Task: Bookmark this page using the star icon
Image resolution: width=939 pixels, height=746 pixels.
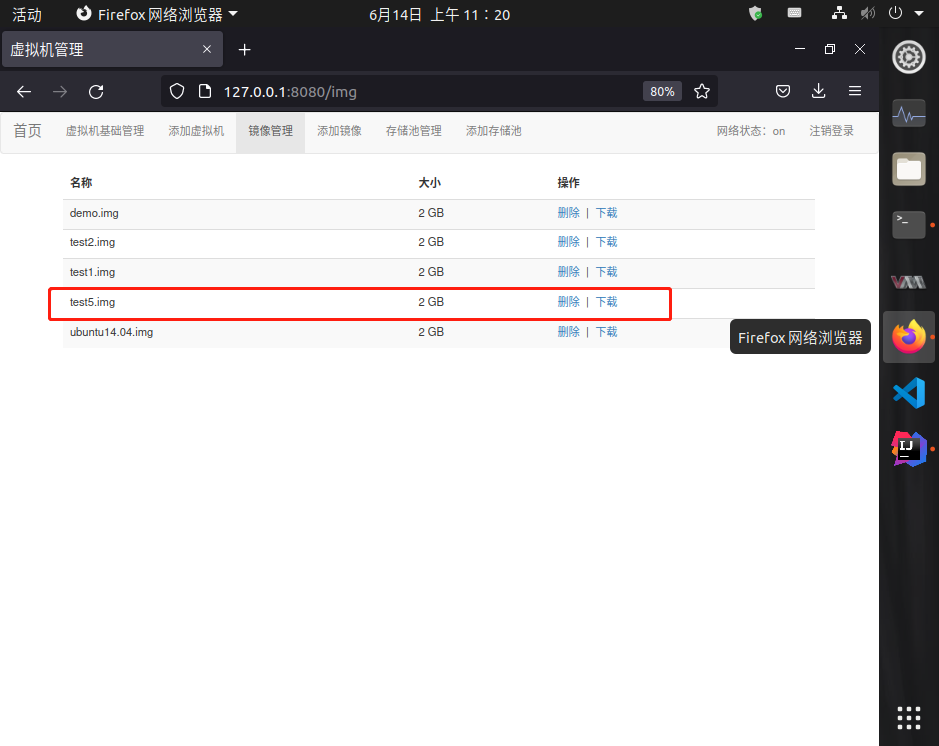Action: [x=702, y=91]
